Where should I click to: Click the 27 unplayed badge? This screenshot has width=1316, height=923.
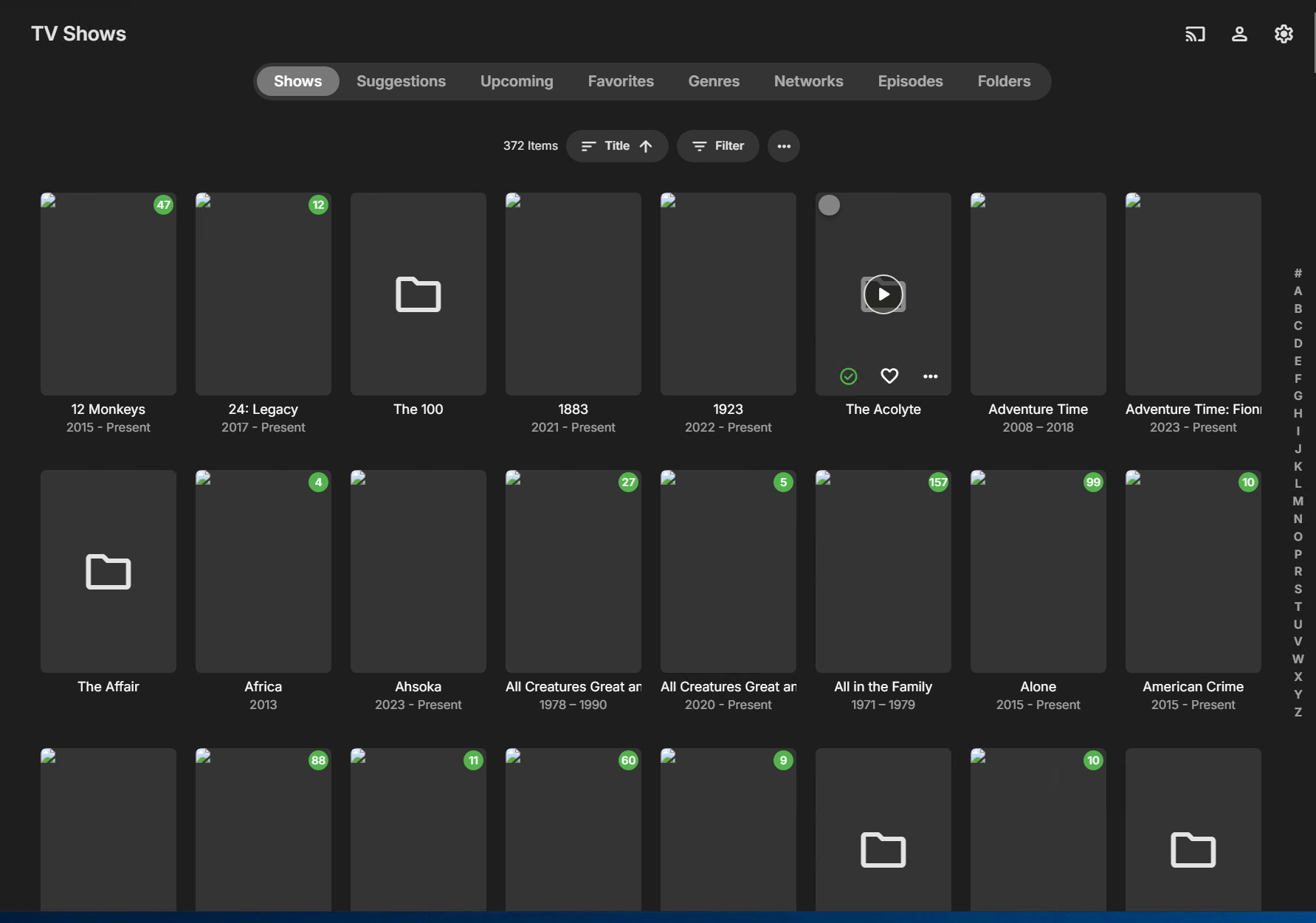click(x=628, y=483)
